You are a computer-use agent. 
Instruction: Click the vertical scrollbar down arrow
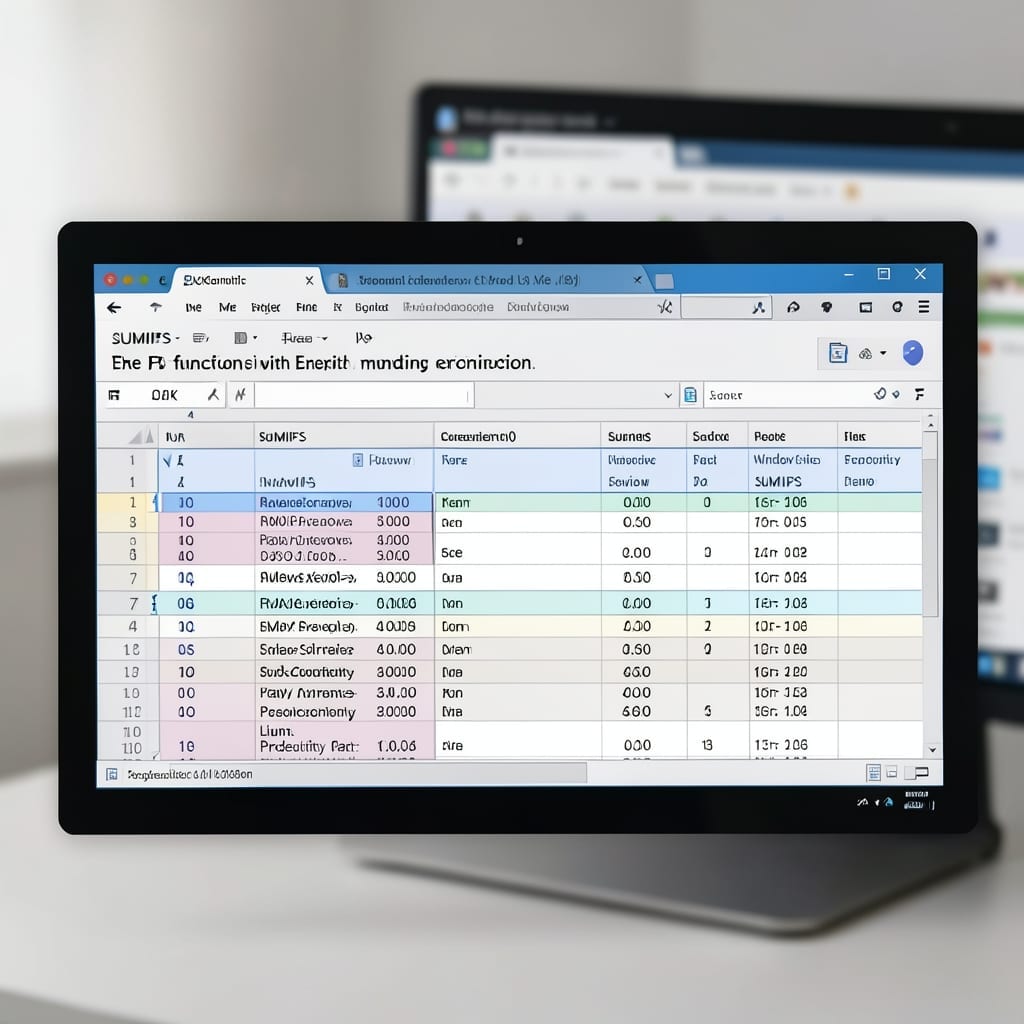(933, 750)
